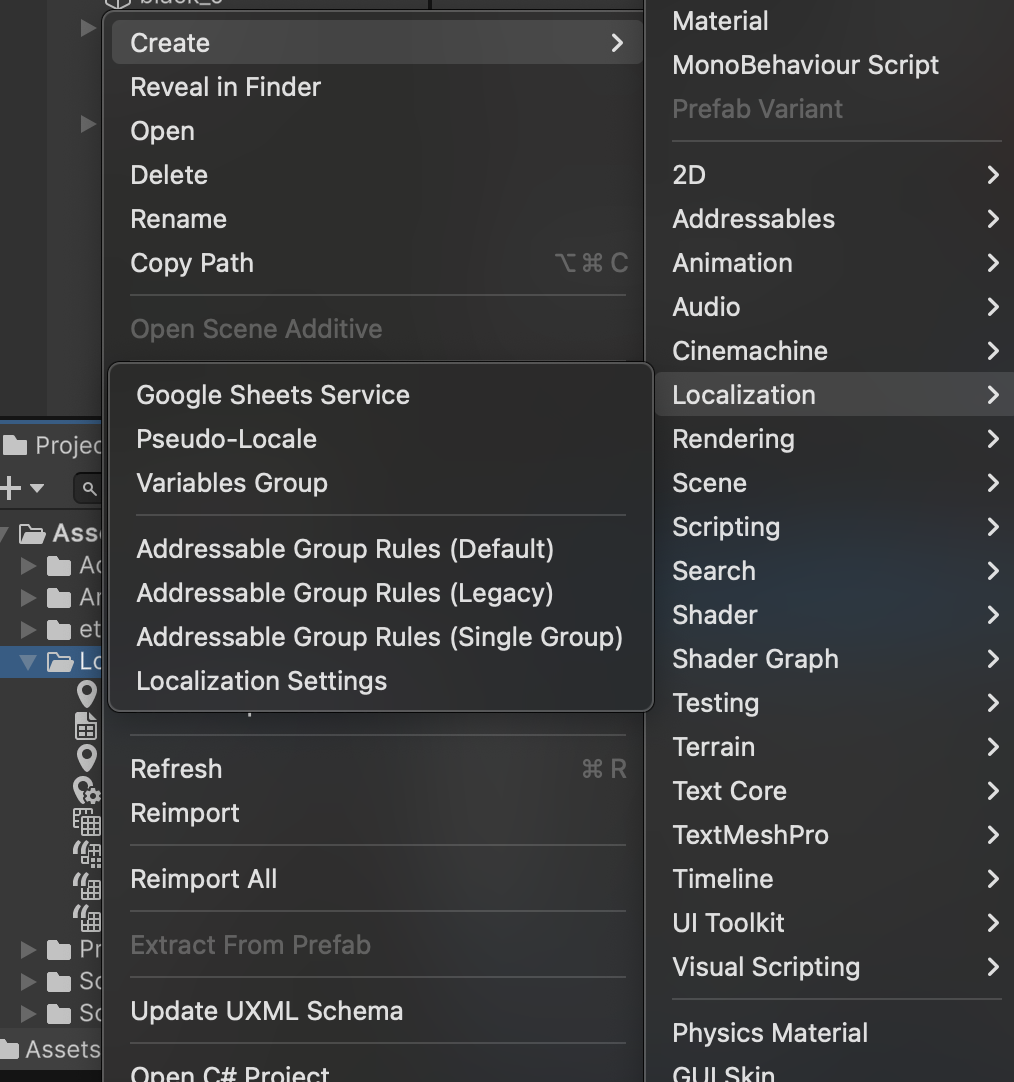Choose Addressable Group Rules (Default)
Viewport: 1014px width, 1082px height.
(345, 549)
